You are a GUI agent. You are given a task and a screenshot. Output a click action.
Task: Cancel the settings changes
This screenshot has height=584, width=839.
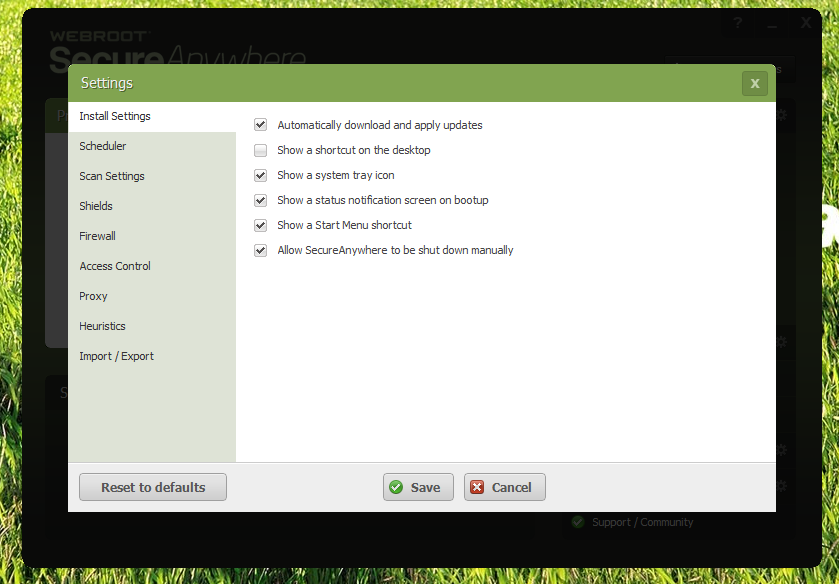[505, 487]
